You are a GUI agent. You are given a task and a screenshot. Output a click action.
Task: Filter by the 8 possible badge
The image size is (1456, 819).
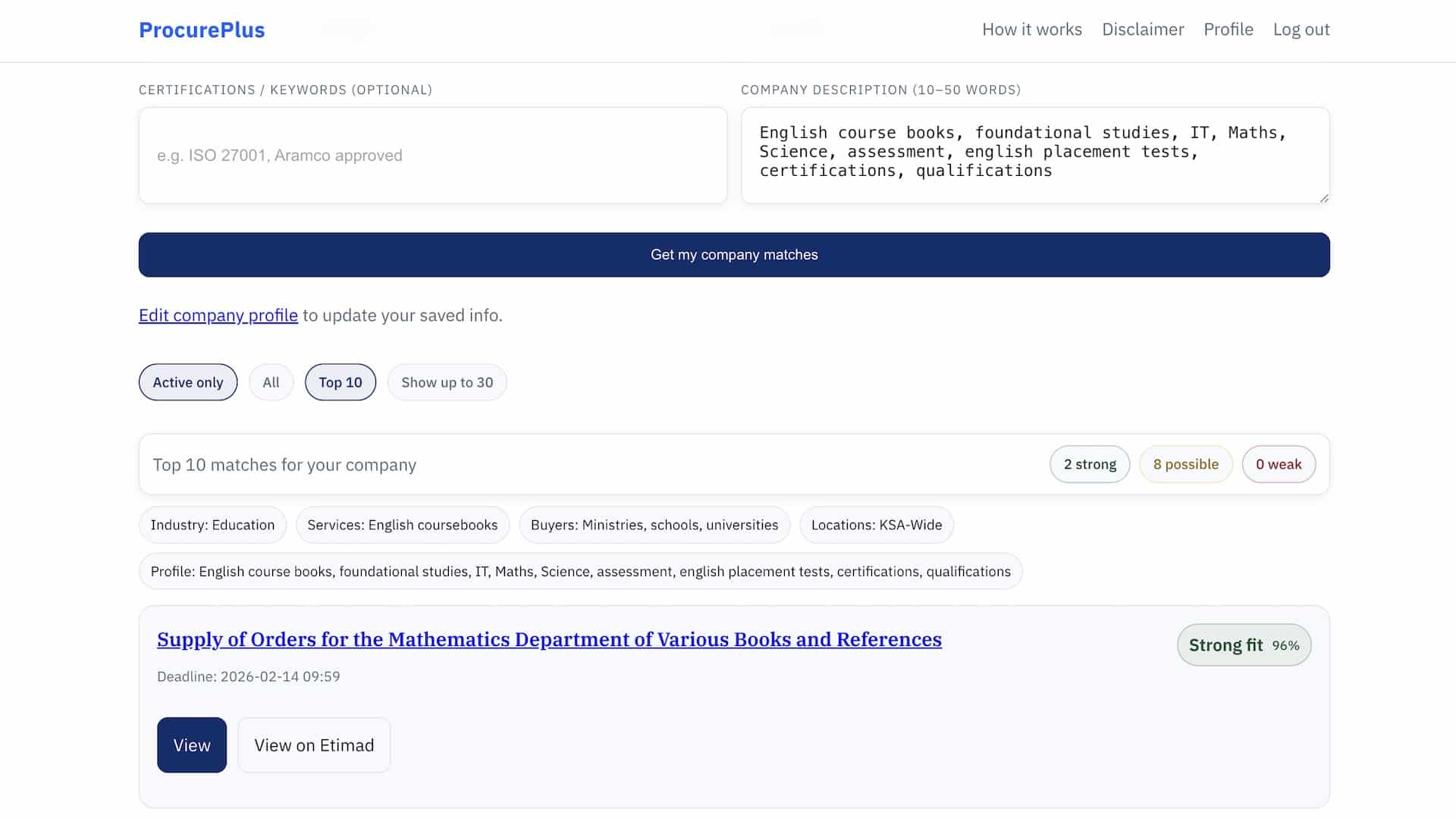[x=1185, y=464]
